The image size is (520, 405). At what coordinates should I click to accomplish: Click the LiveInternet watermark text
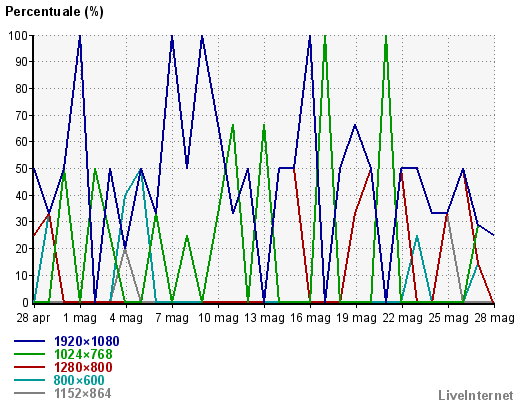tap(476, 395)
